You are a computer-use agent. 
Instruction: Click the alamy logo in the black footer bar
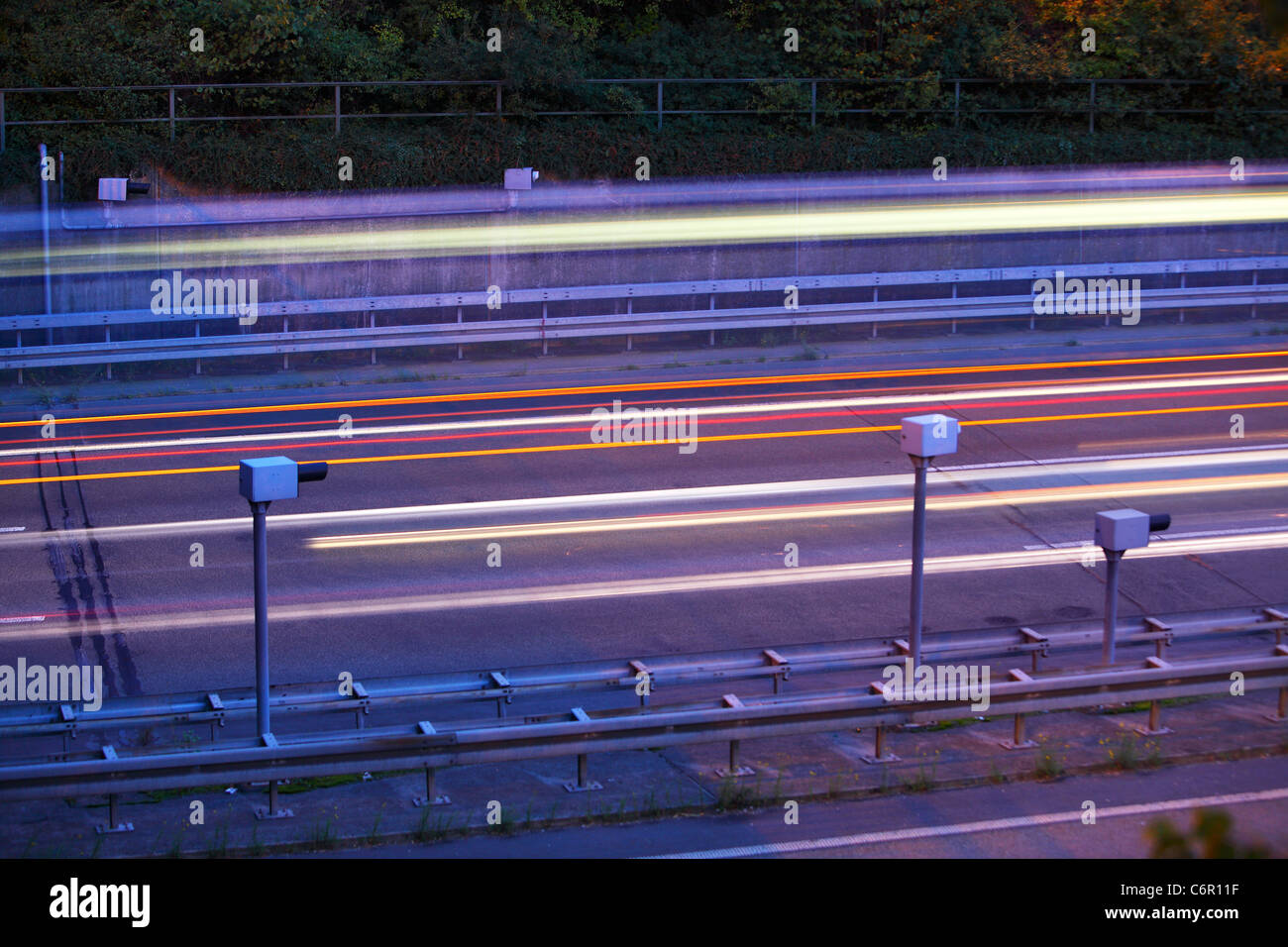pyautogui.click(x=100, y=903)
